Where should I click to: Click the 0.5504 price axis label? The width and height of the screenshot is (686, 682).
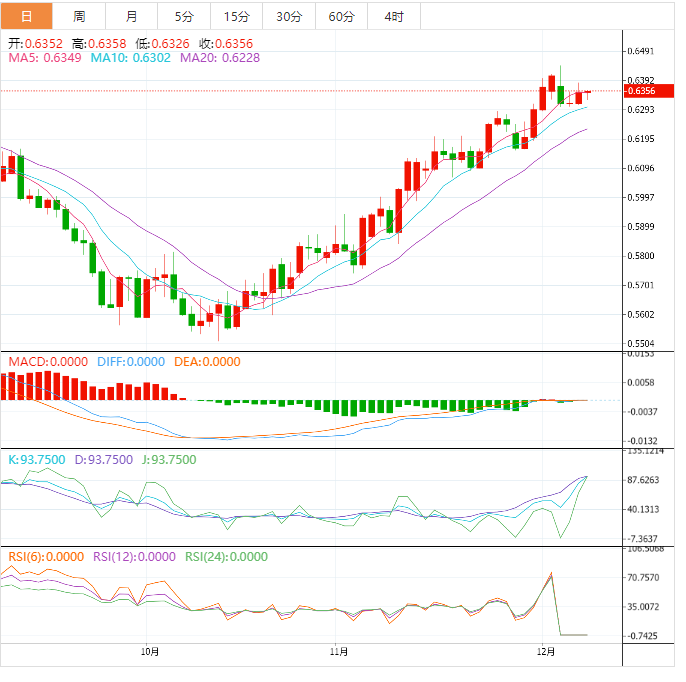[641, 343]
